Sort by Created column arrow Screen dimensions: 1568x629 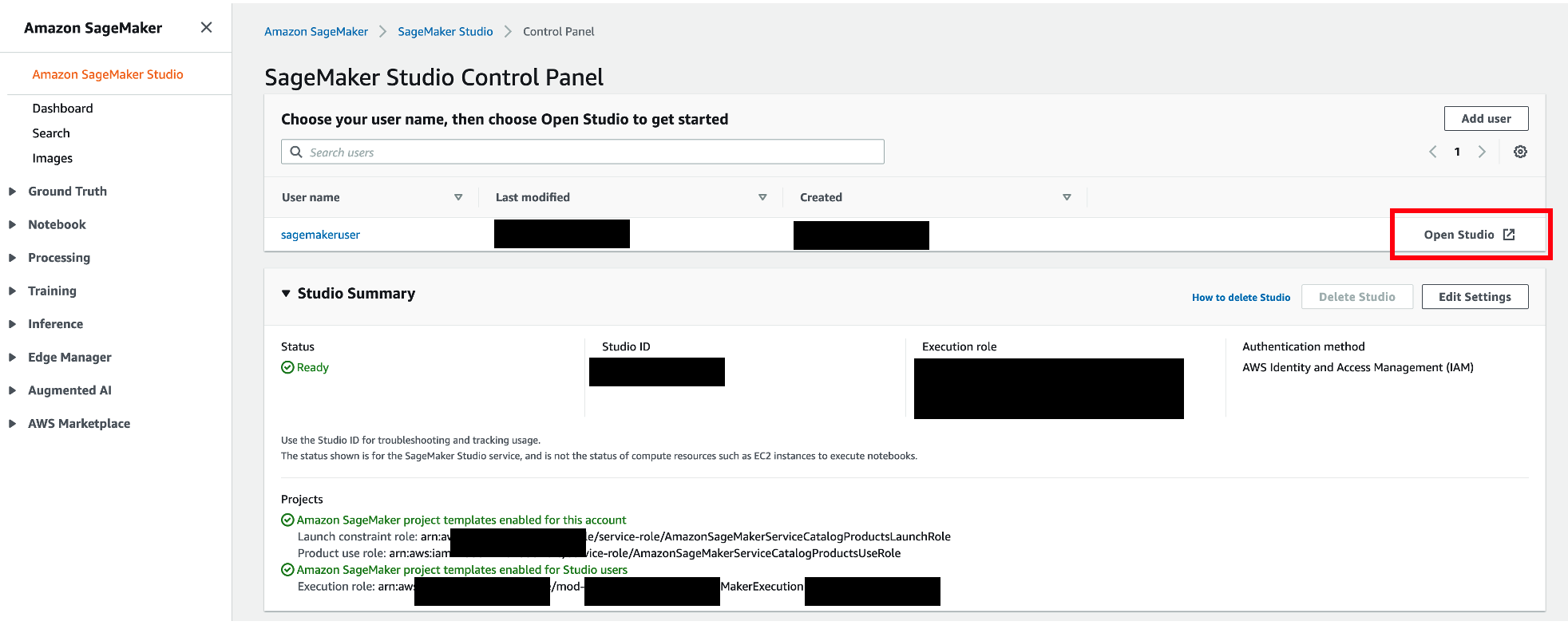click(1067, 197)
